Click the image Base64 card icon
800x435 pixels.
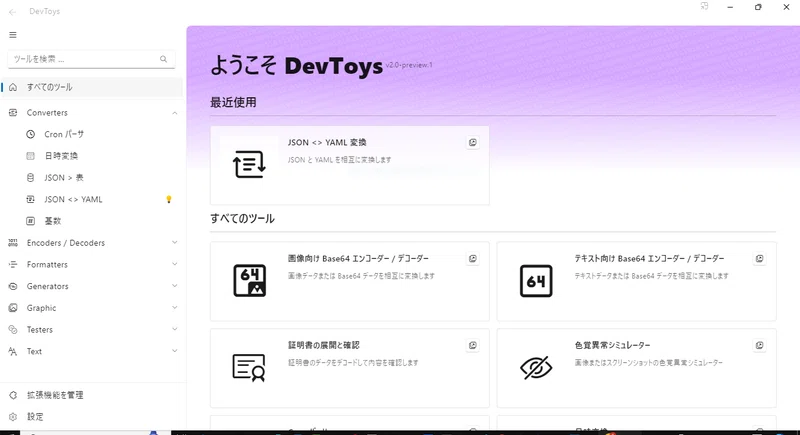[x=249, y=280]
